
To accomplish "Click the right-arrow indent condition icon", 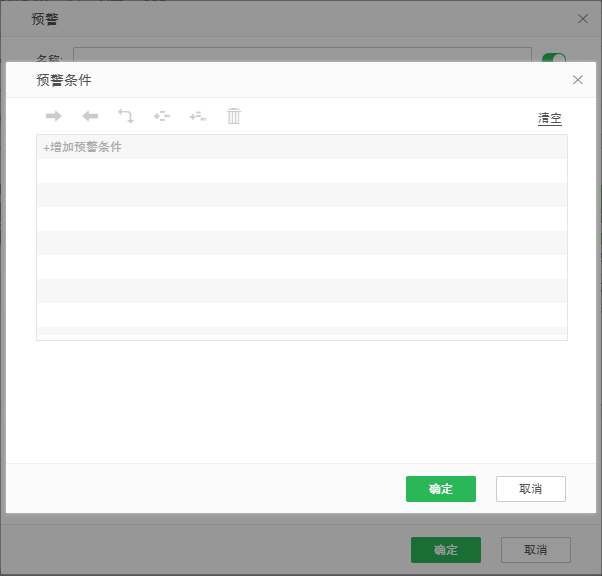I will pos(54,116).
